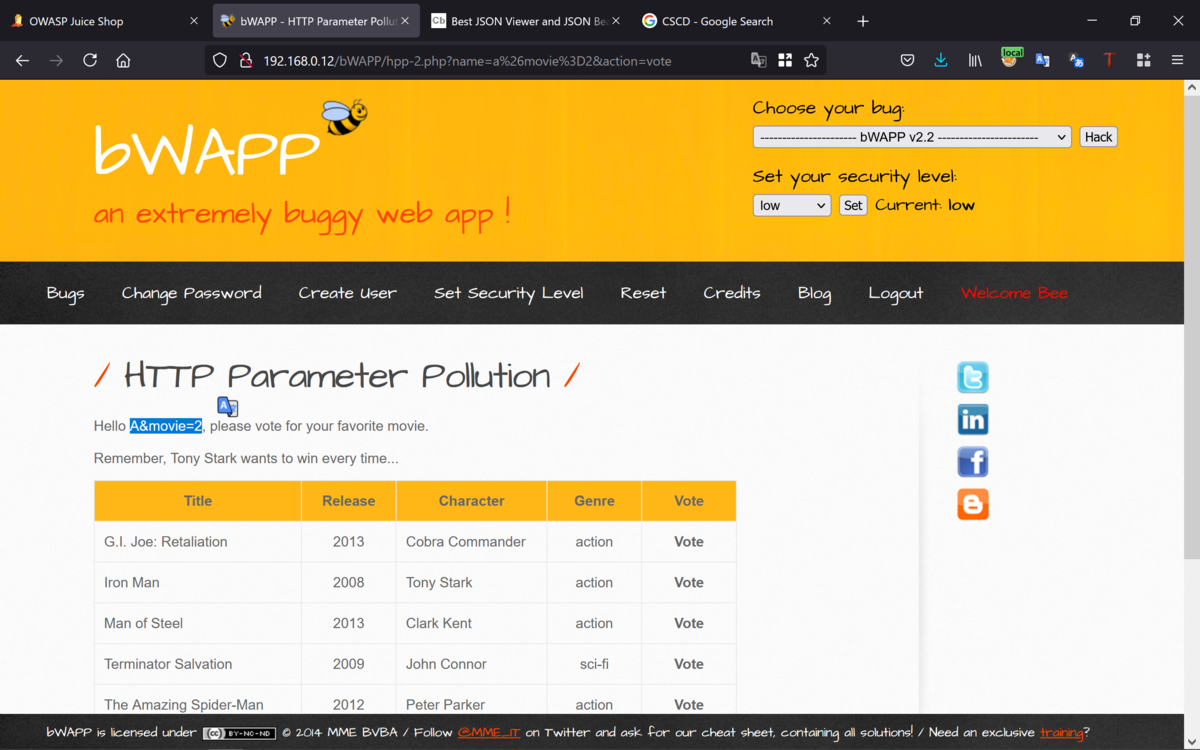
Task: Vote for Iron Man
Action: (689, 582)
